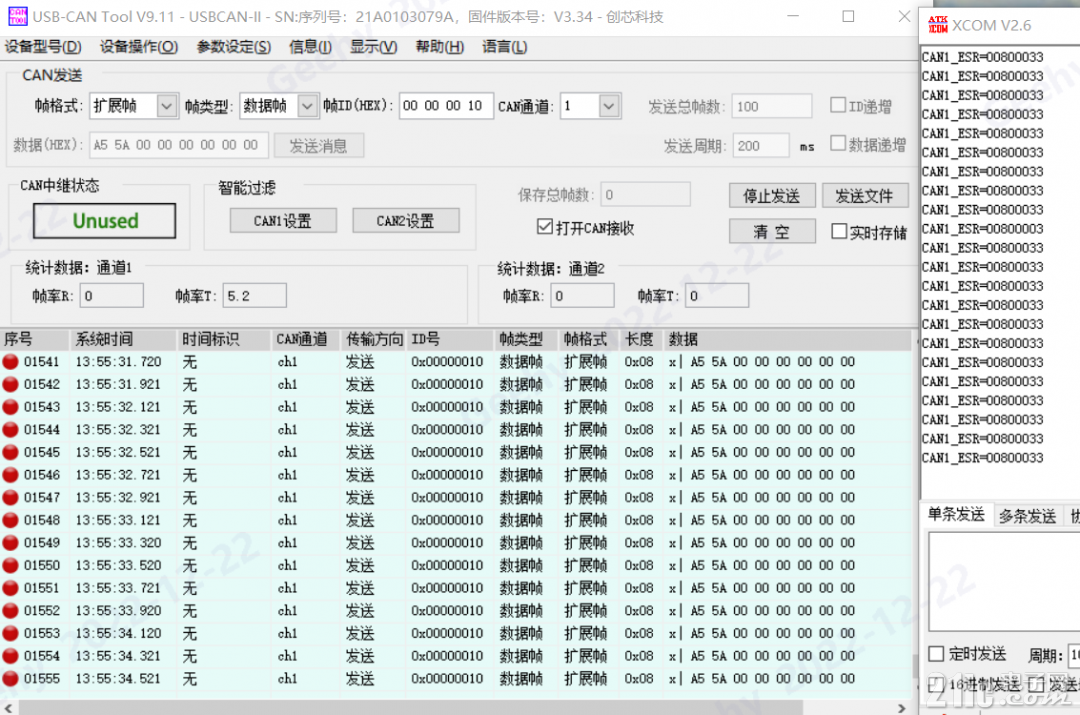
Task: Enable the 数据递增 checkbox
Action: click(838, 143)
